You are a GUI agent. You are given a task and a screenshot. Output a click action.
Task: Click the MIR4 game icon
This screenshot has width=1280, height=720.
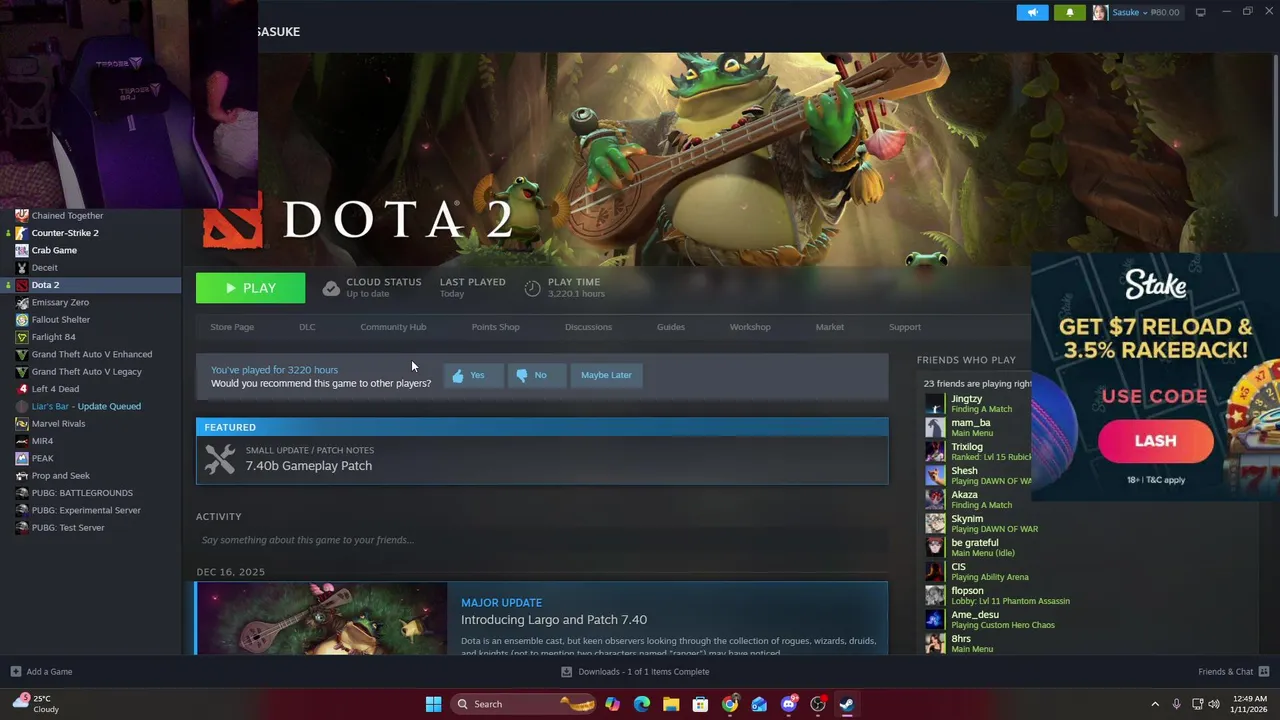[x=22, y=441]
